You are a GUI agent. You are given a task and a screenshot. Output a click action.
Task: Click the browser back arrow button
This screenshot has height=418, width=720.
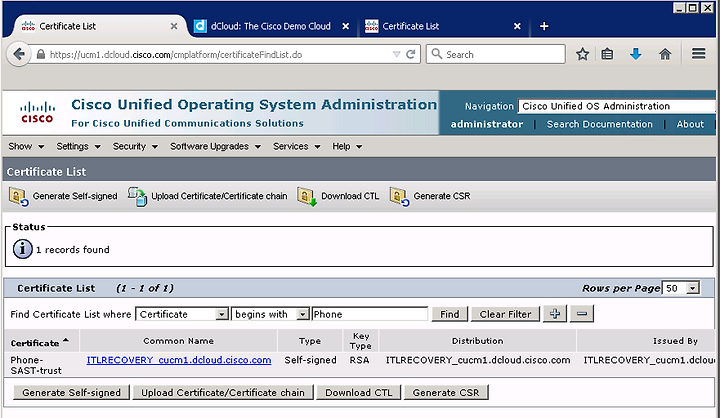[18, 54]
